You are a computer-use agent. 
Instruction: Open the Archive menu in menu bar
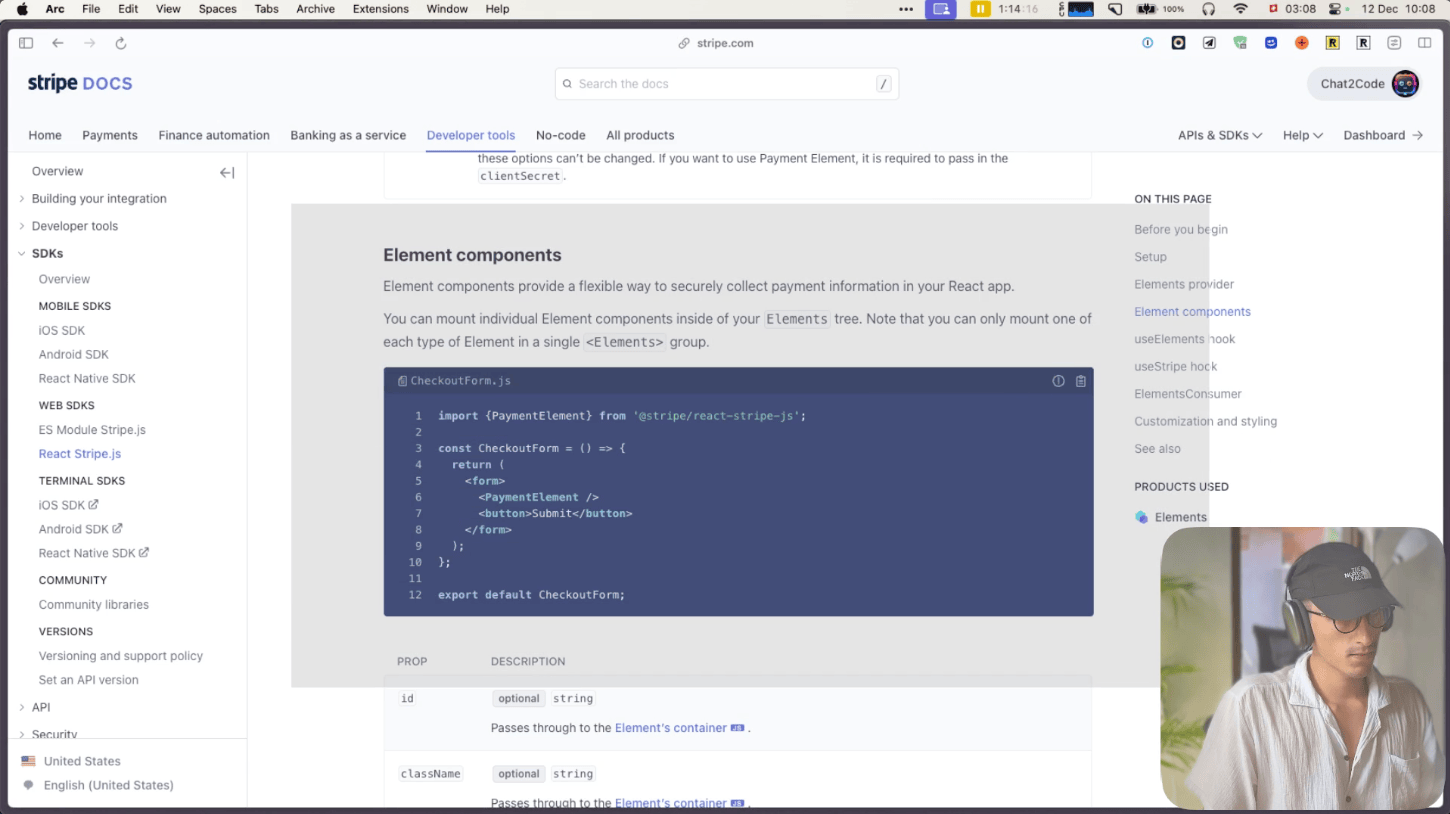coord(315,9)
